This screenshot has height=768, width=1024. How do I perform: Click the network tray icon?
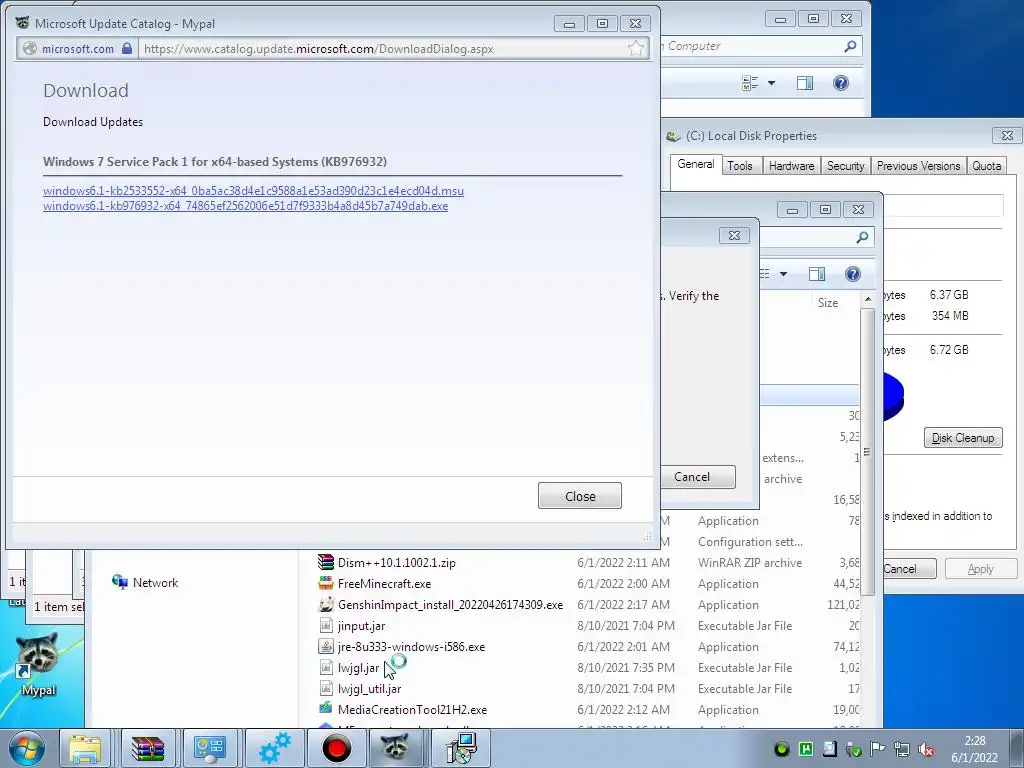tap(902, 750)
